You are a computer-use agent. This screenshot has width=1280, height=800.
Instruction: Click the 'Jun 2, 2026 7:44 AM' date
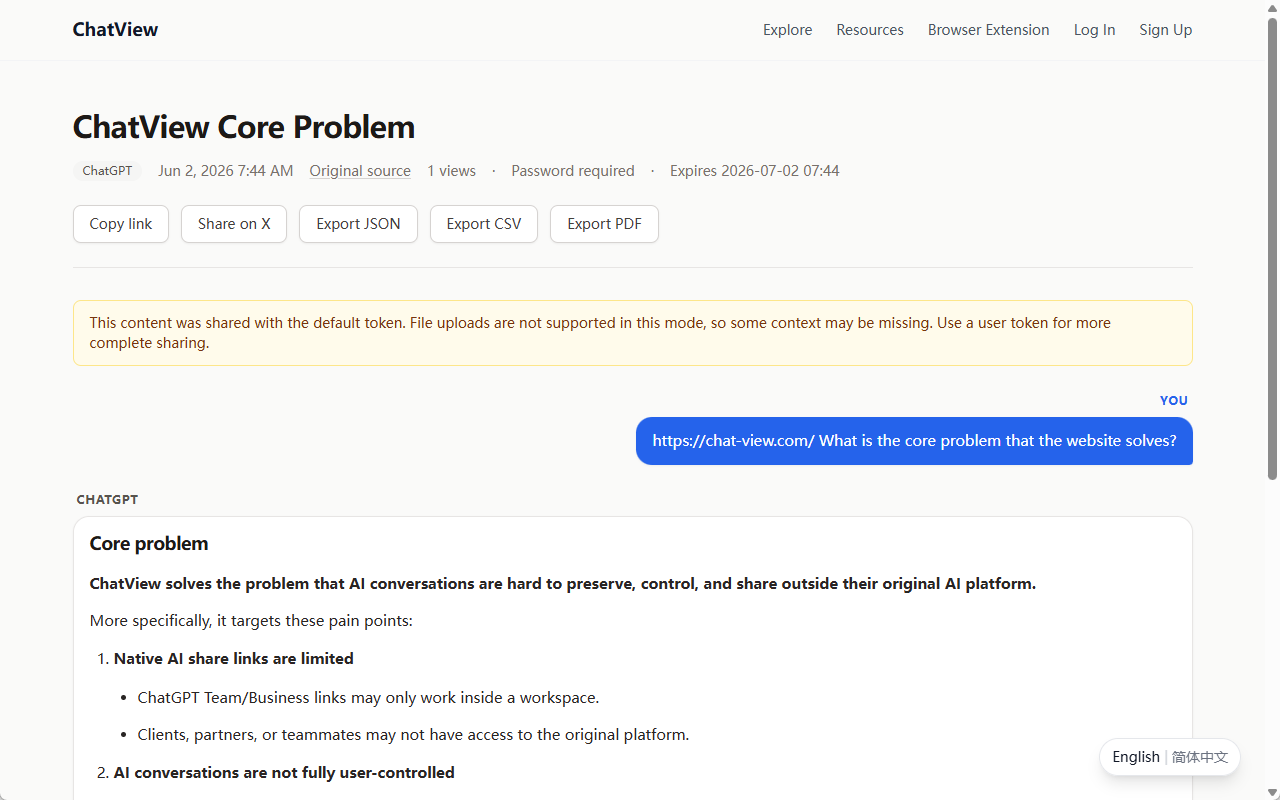(x=226, y=171)
